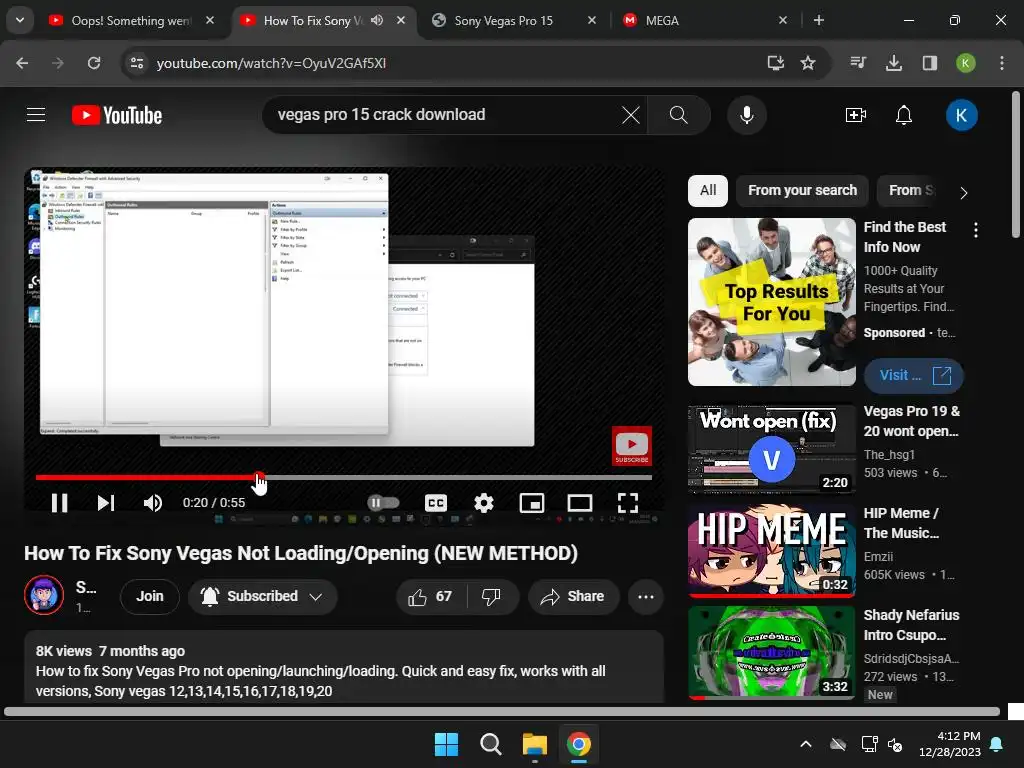Mute the tab via the speaker icon
Image resolution: width=1024 pixels, height=768 pixels.
(x=377, y=20)
